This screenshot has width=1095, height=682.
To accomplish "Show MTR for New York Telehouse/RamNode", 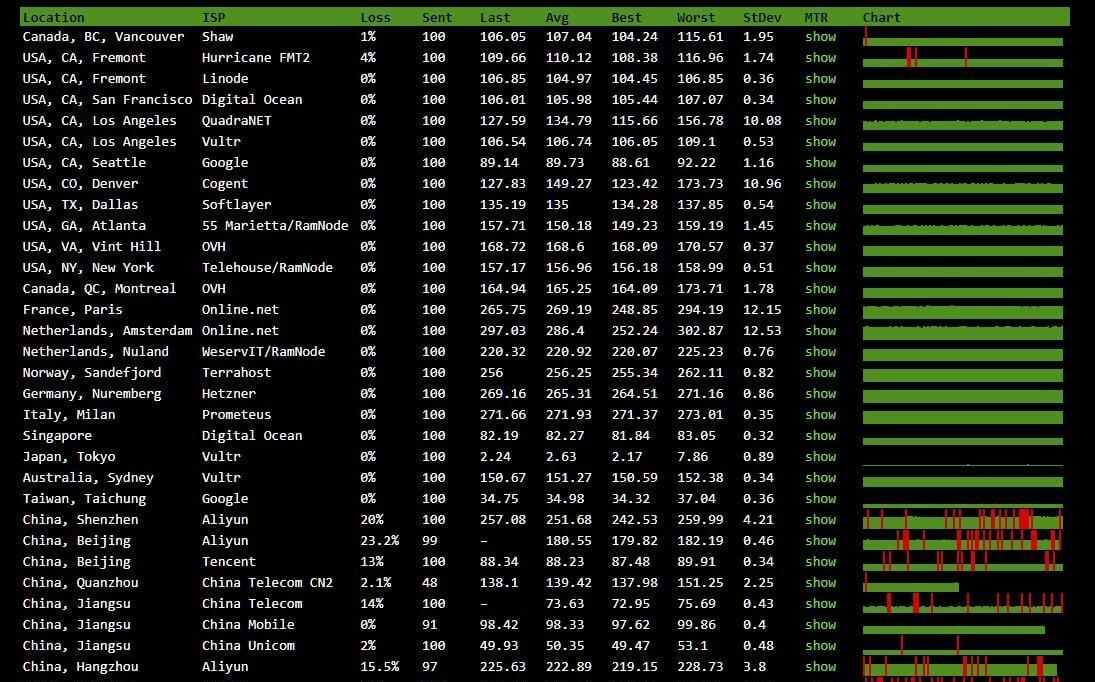I will pos(821,267).
